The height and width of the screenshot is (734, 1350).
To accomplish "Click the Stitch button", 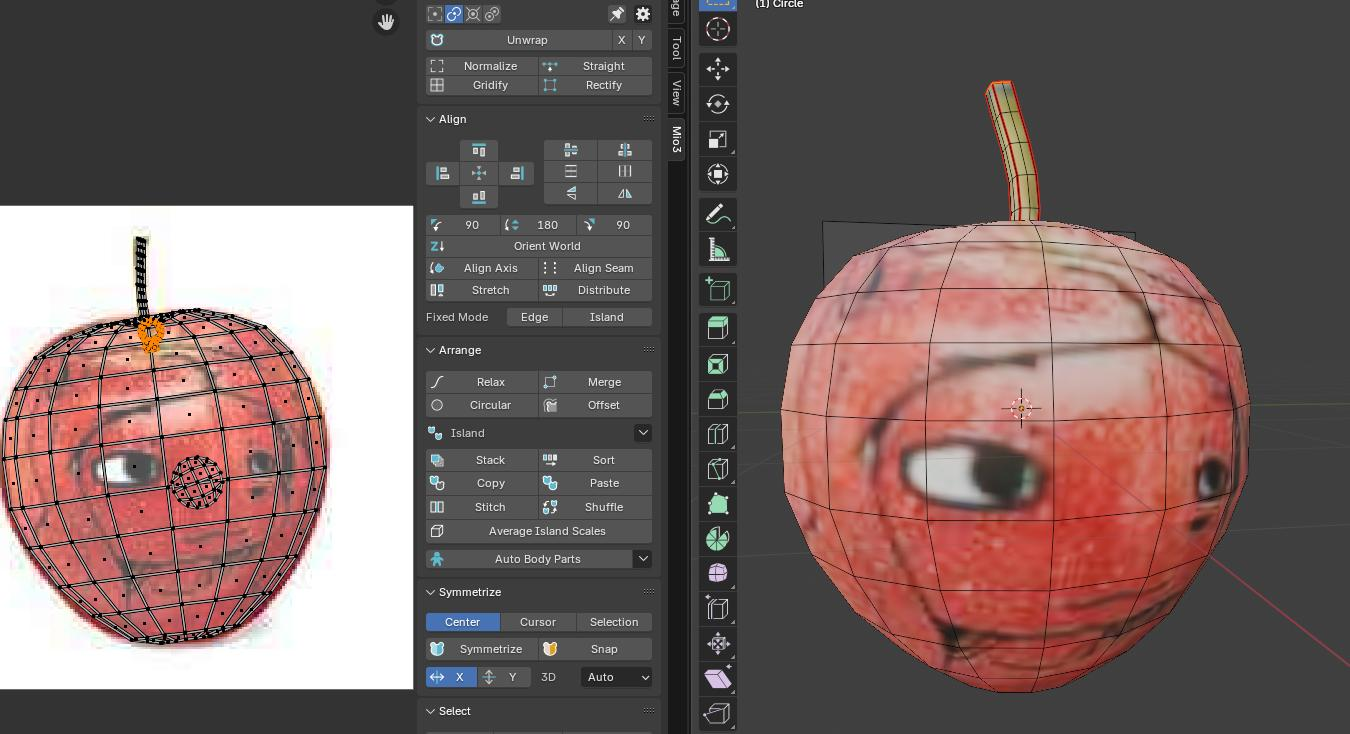I will (x=483, y=507).
